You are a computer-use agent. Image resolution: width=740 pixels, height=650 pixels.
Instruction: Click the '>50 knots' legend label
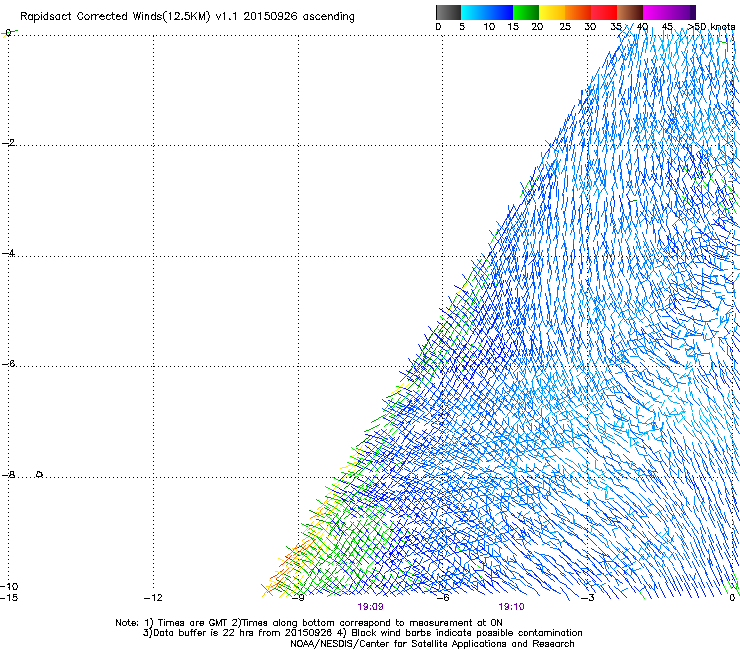pyautogui.click(x=711, y=27)
